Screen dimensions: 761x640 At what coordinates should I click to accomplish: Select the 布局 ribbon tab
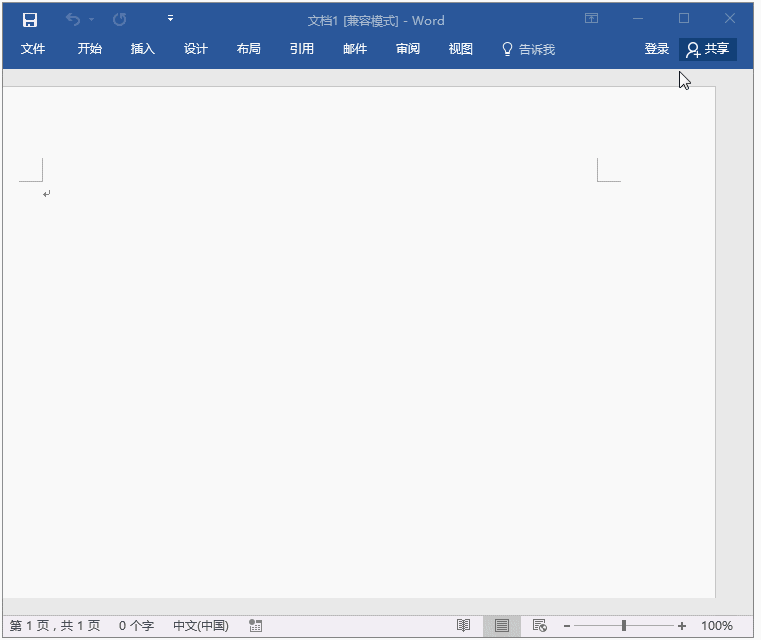[x=248, y=49]
